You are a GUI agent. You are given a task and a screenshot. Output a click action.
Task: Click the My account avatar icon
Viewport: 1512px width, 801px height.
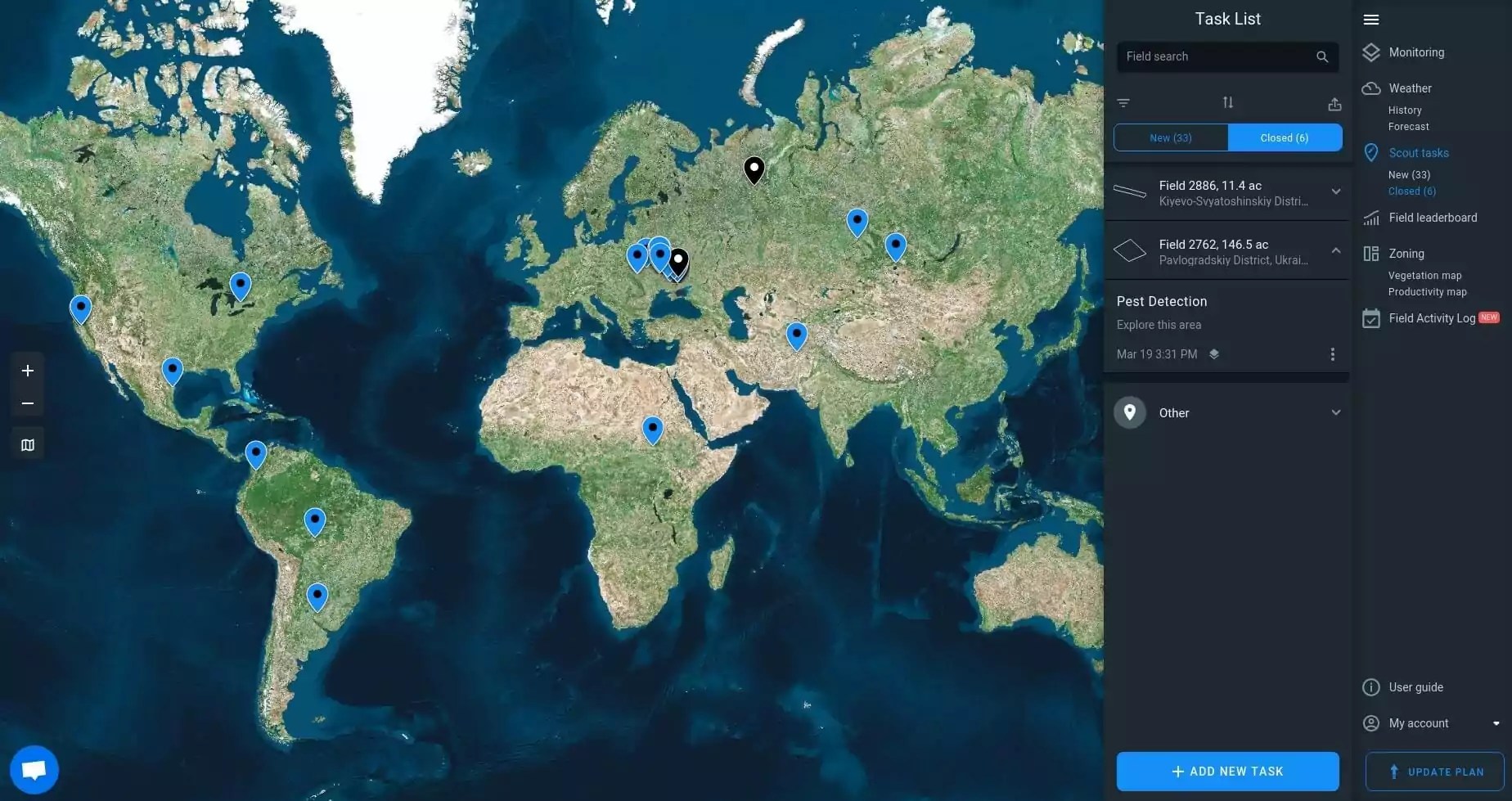pos(1371,723)
